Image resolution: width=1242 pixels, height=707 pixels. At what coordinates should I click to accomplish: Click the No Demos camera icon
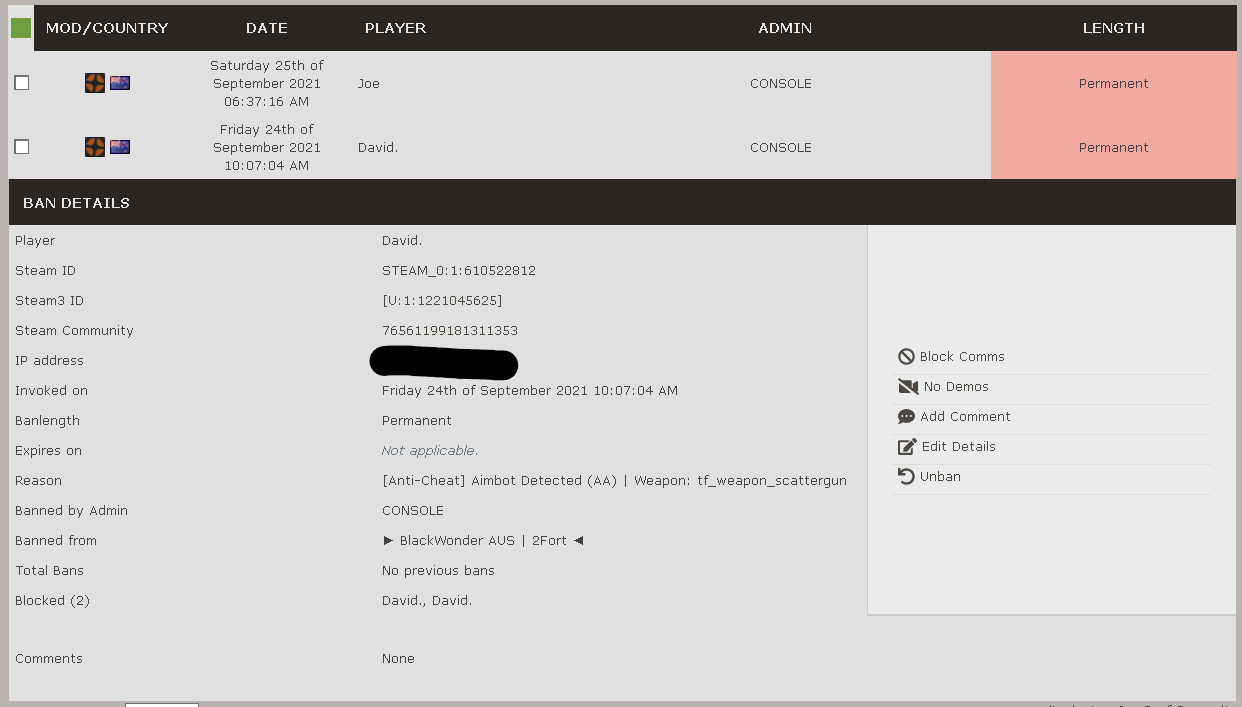[908, 386]
